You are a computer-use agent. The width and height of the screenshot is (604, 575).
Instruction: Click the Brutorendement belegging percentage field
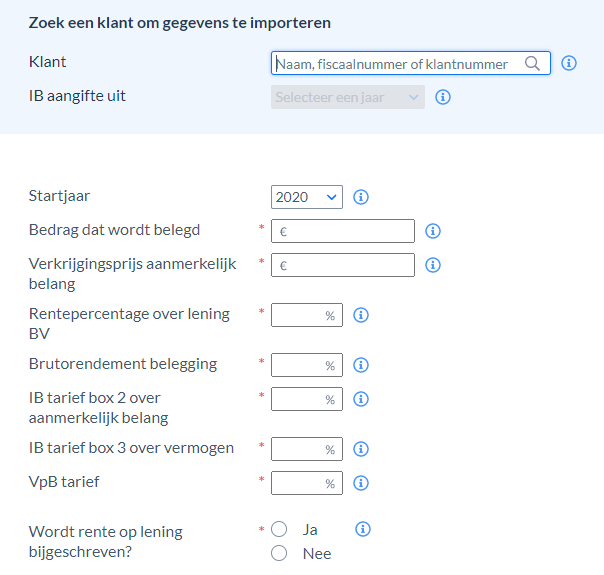click(x=307, y=365)
